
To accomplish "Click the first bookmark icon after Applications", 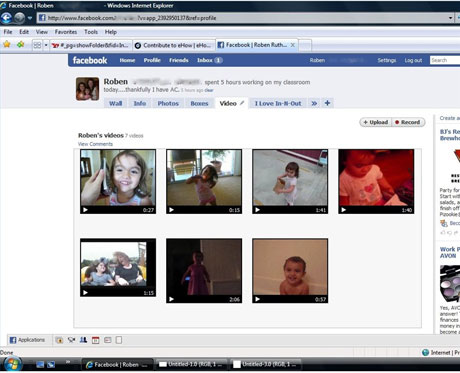I will pos(59,340).
